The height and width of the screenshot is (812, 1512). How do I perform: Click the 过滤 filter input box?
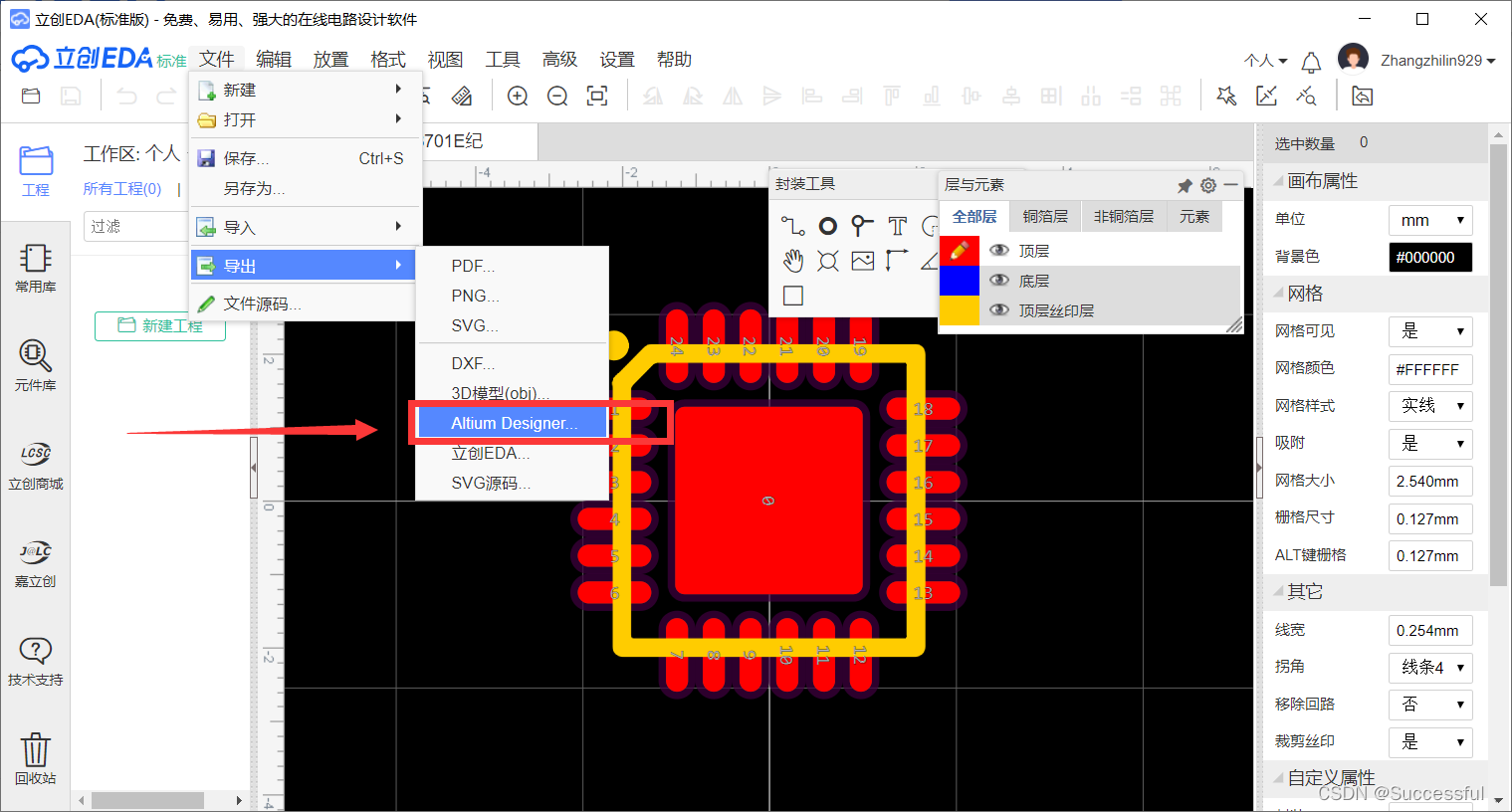click(136, 227)
